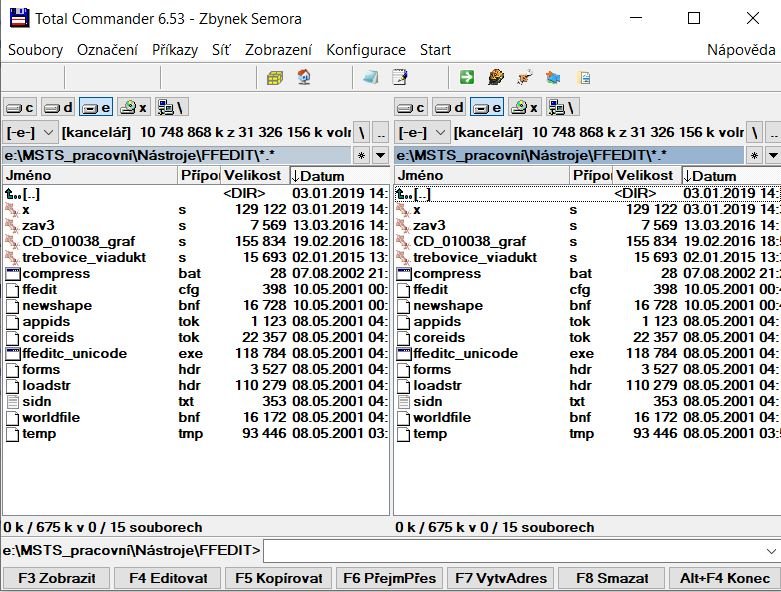Viewport: 781px width, 592px height.
Task: Select trebovice_viadukt file in right panel
Action: [475, 258]
